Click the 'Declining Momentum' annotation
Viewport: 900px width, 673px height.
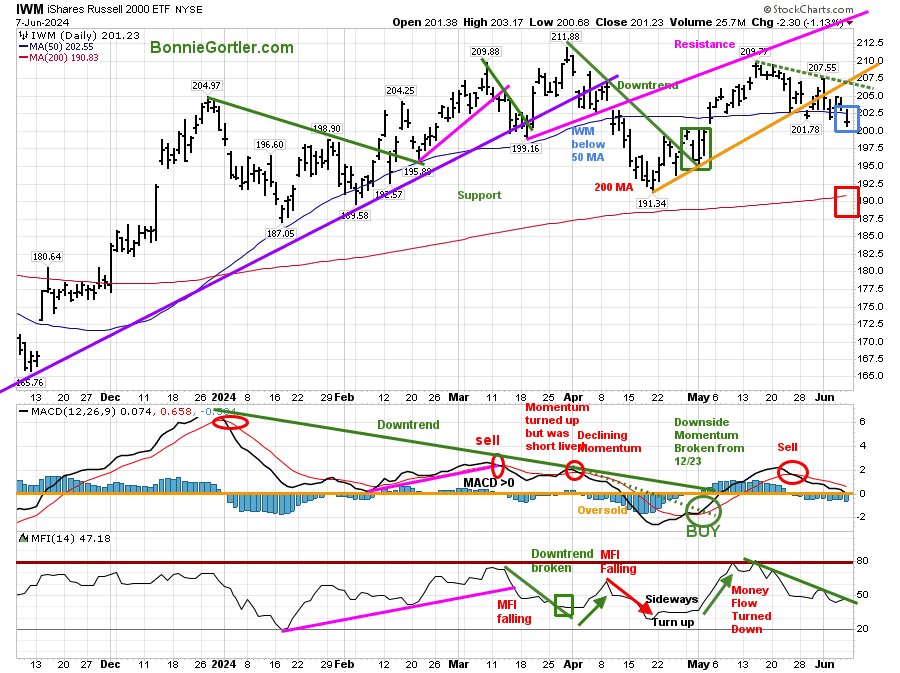tap(609, 442)
